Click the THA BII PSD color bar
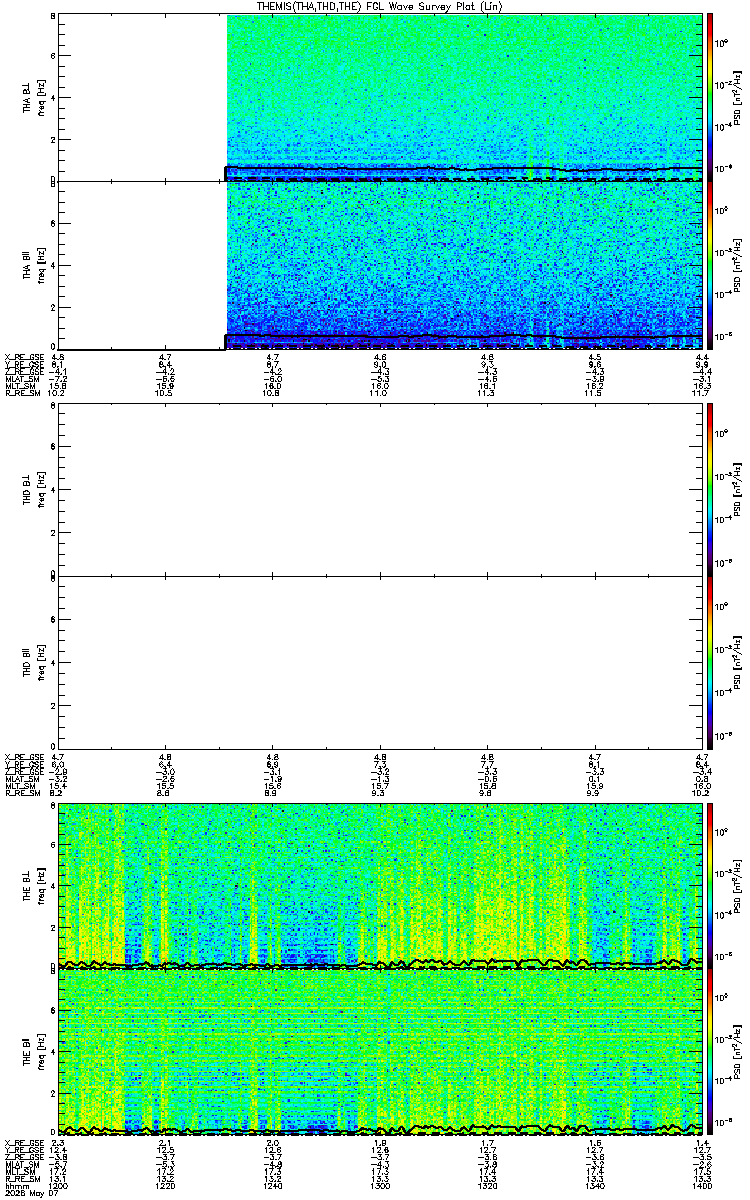 711,265
